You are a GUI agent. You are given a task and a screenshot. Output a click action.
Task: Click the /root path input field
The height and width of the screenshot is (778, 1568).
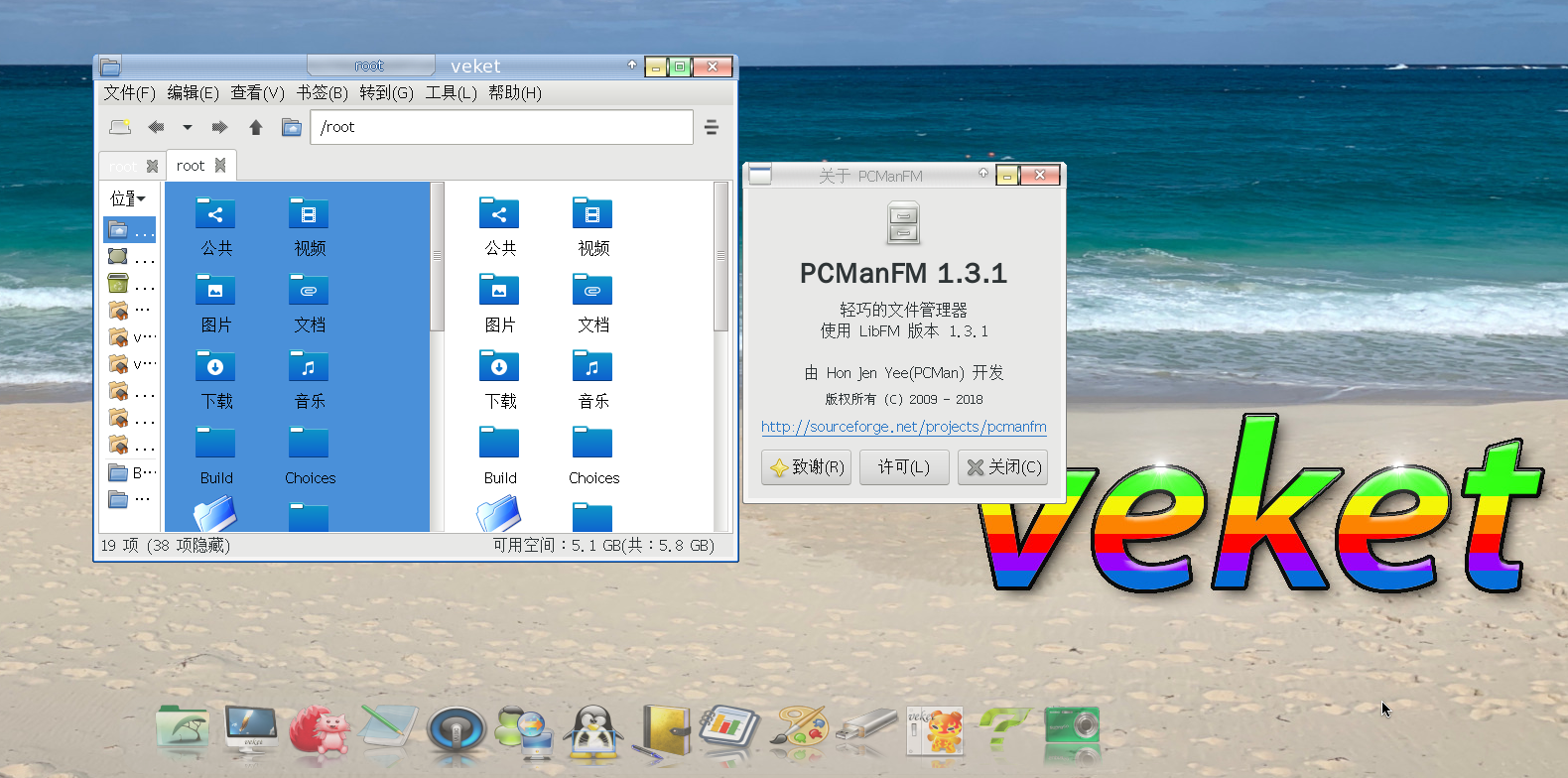click(501, 127)
